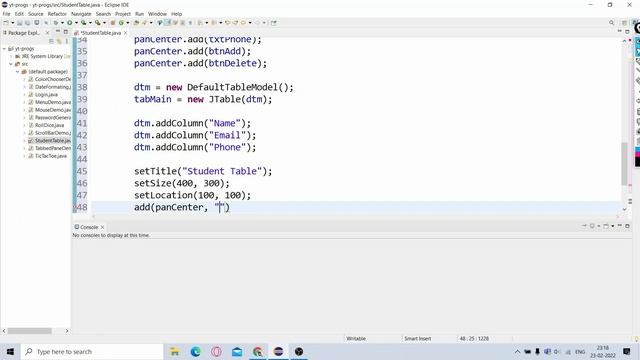Screen dimensions: 640x360
Task: Open the Package Explorer view menu
Action: [66, 41]
